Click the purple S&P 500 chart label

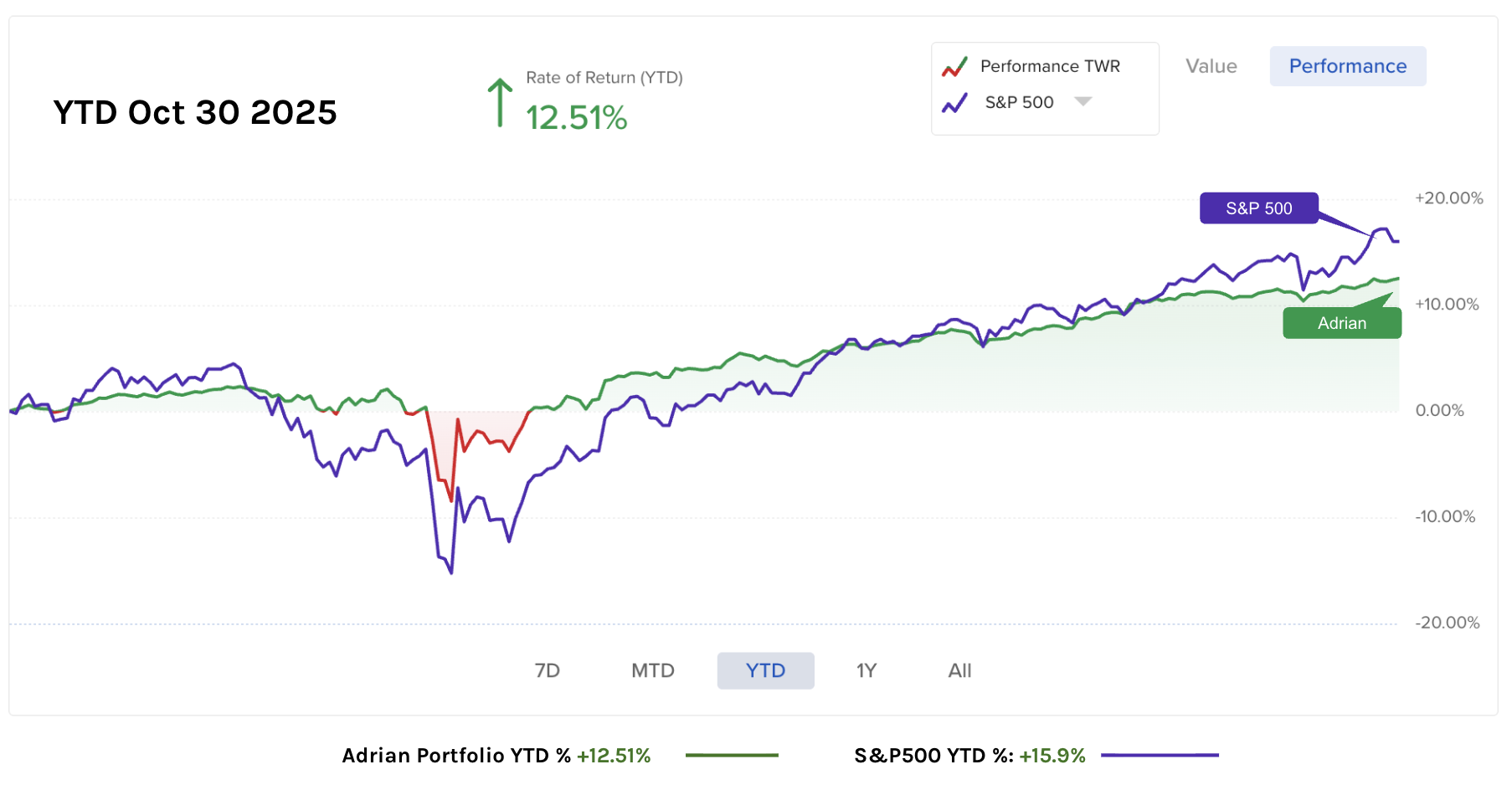(1258, 208)
